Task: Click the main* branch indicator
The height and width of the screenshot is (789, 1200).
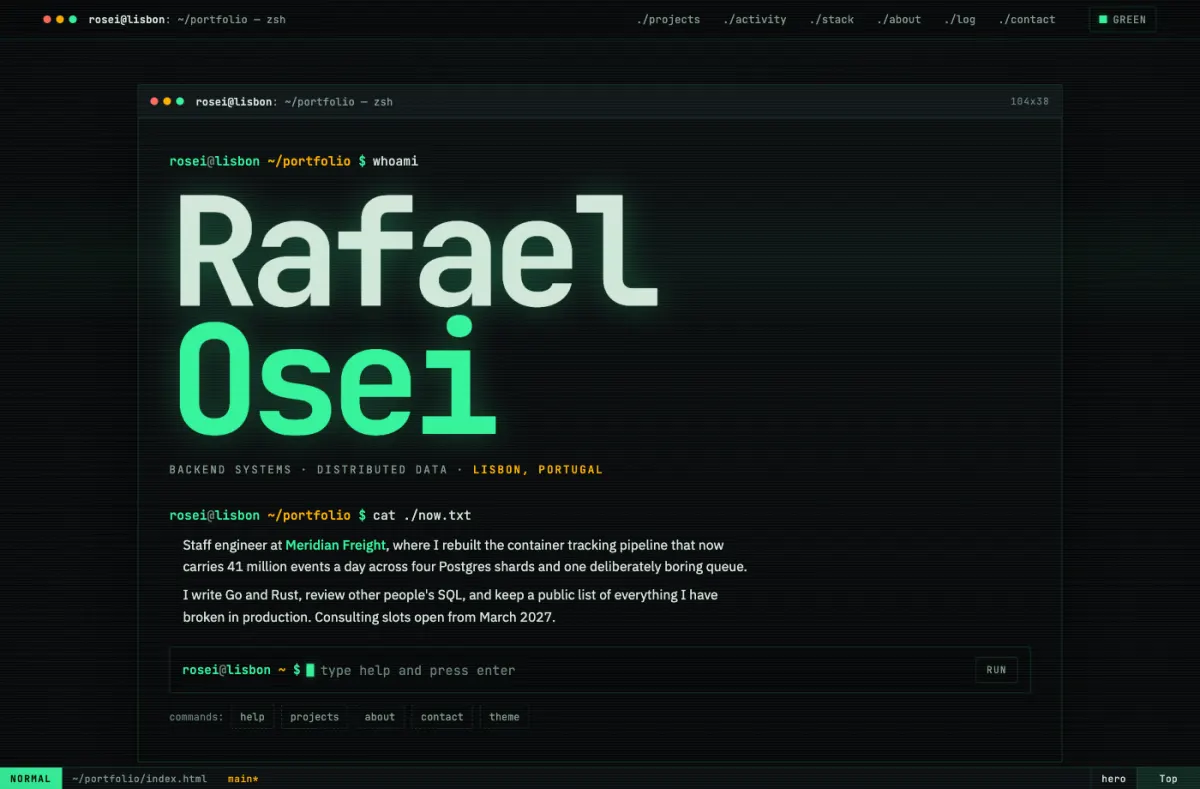Action: click(x=242, y=778)
